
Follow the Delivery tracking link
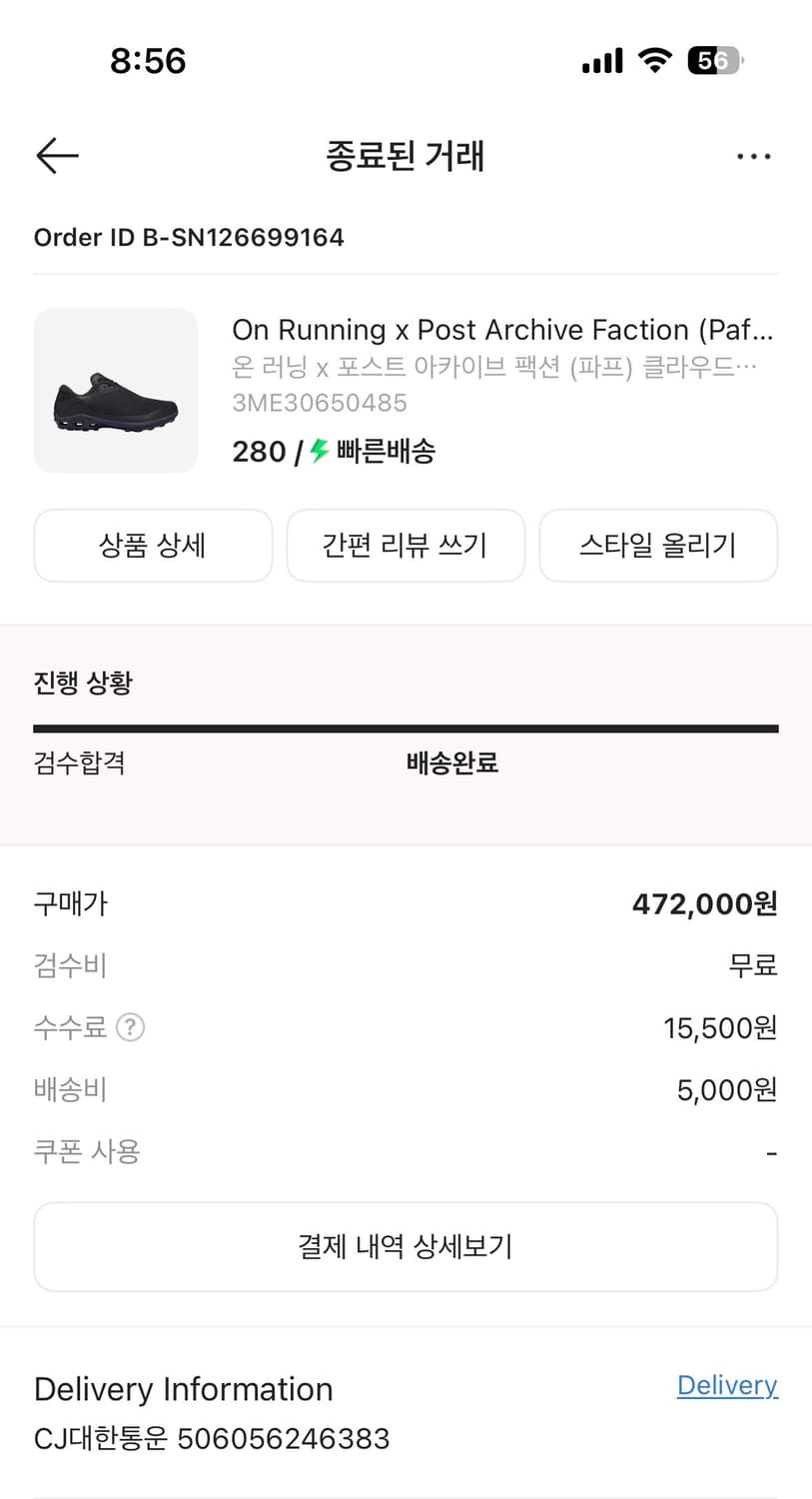coord(727,1385)
